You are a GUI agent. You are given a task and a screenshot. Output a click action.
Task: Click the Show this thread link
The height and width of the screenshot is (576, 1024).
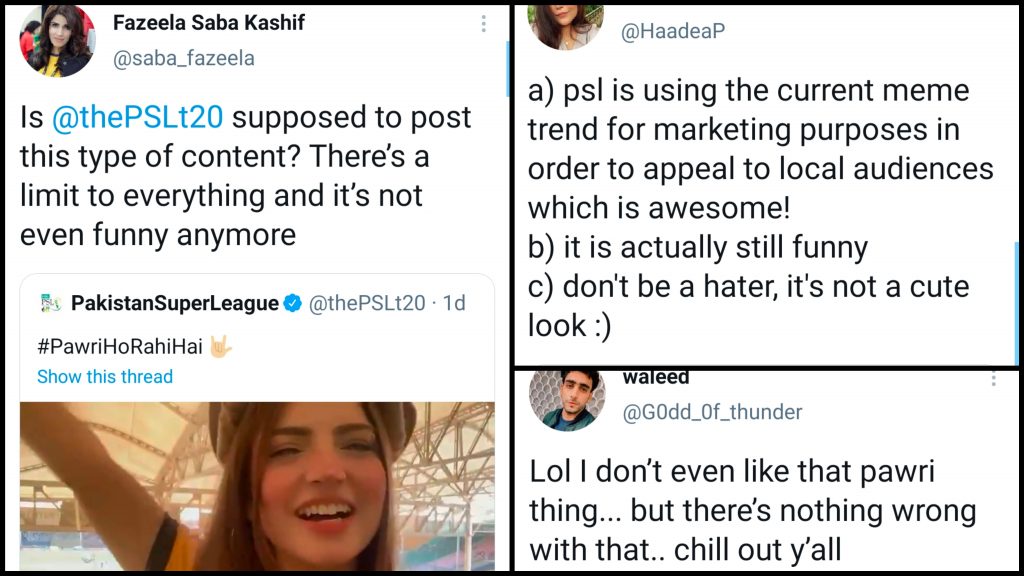click(x=105, y=376)
